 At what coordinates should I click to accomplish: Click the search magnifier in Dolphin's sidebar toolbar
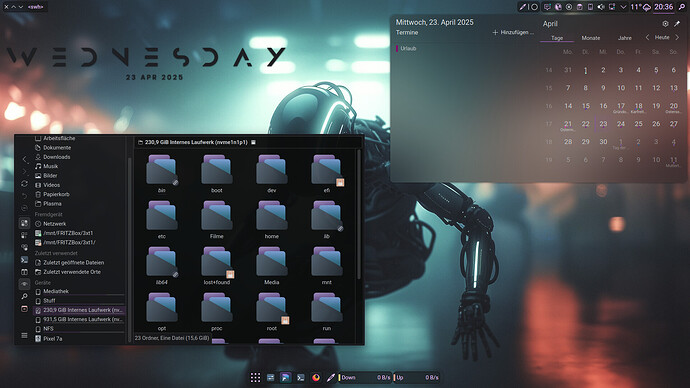[x=25, y=296]
